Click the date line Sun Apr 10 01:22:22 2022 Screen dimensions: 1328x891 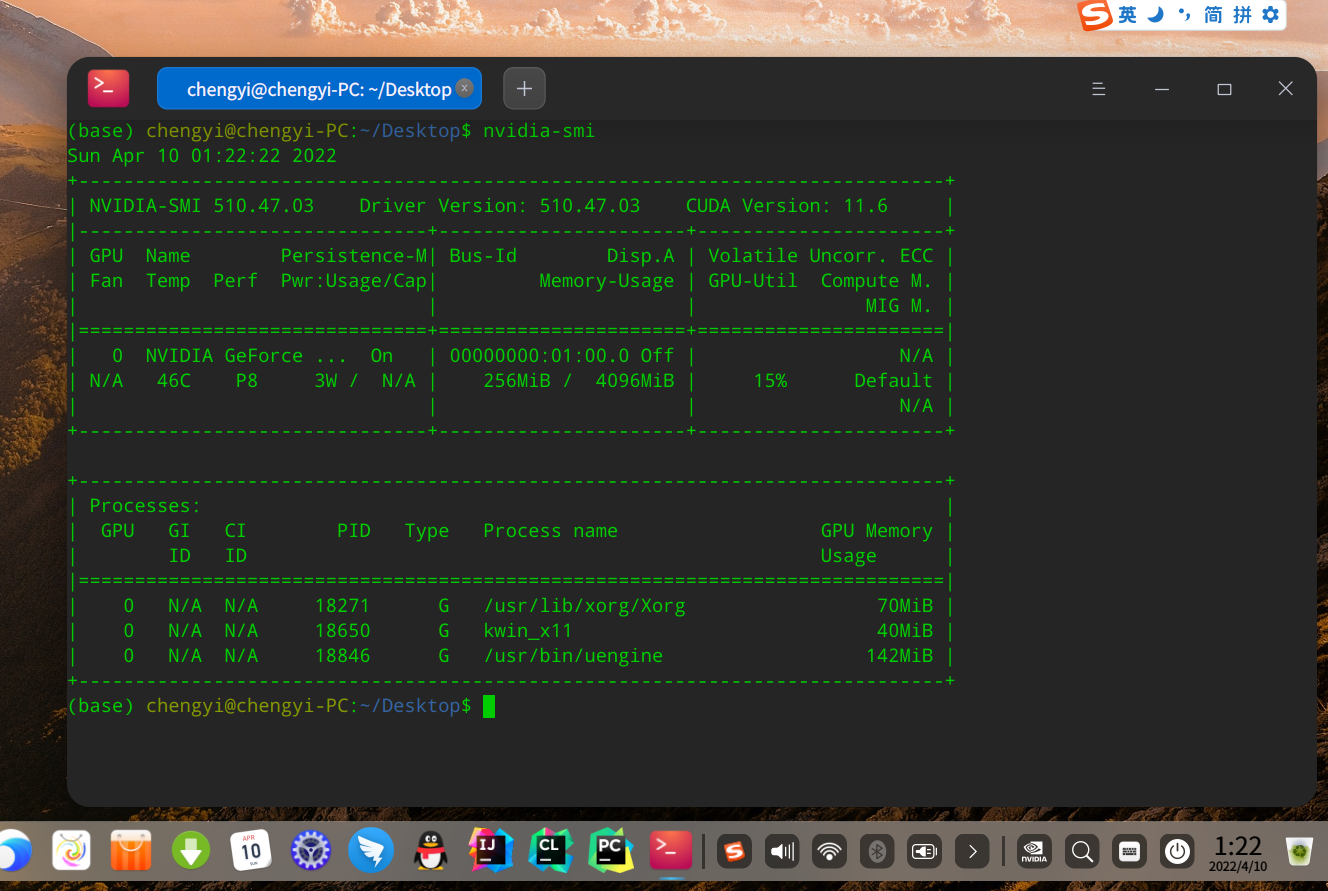click(202, 156)
